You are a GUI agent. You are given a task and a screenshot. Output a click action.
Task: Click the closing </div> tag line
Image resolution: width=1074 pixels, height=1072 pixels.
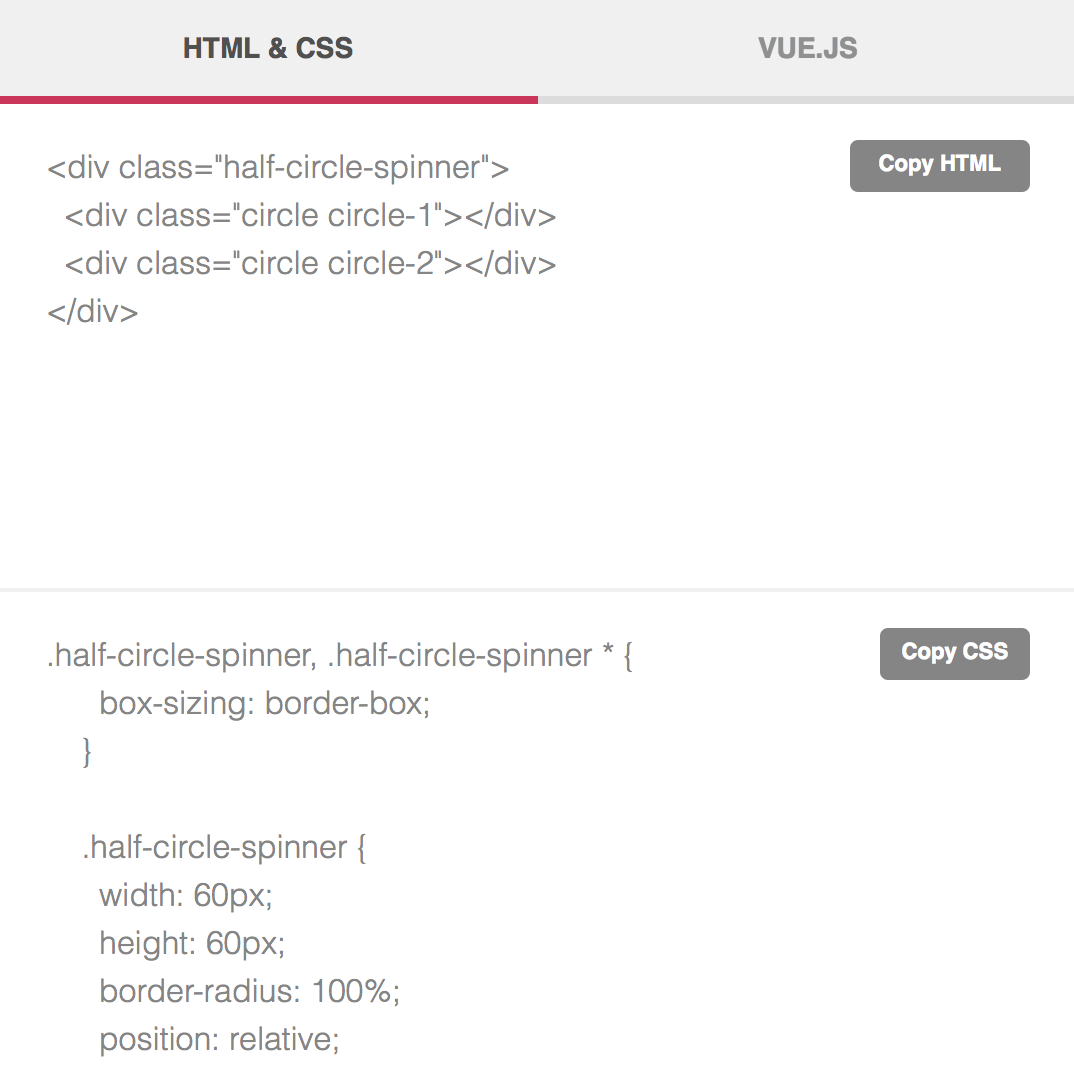[x=92, y=312]
